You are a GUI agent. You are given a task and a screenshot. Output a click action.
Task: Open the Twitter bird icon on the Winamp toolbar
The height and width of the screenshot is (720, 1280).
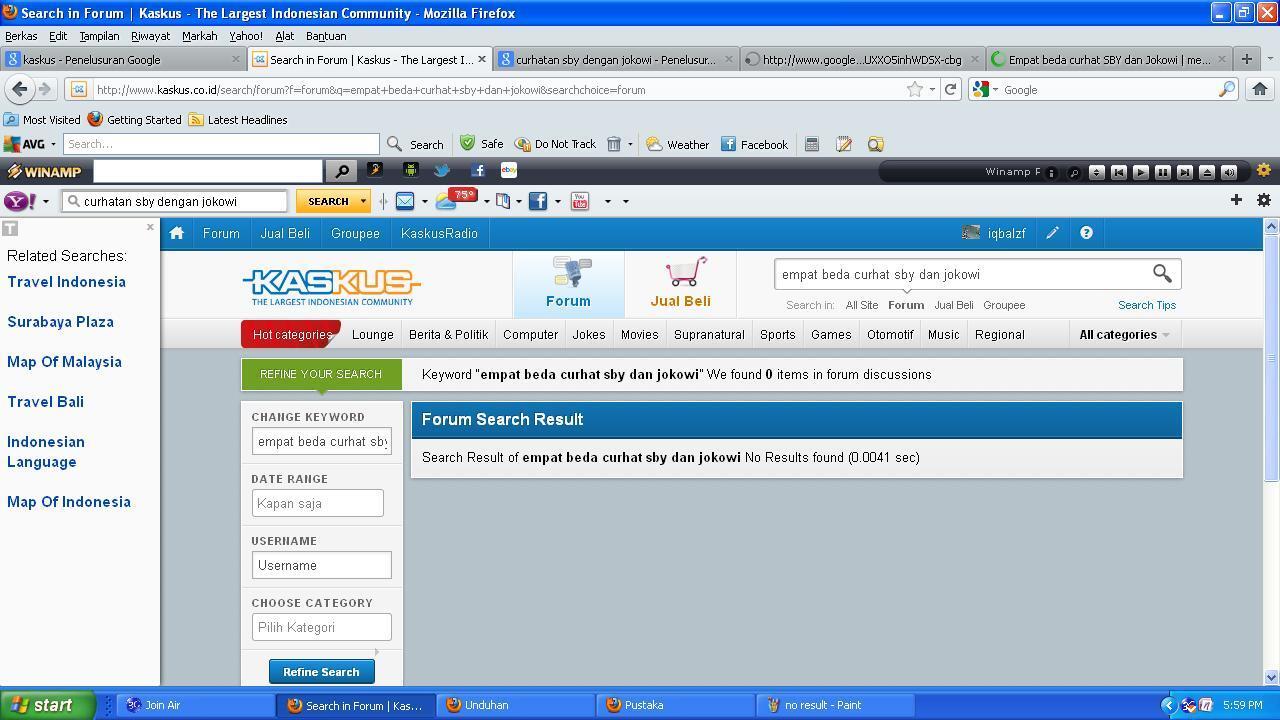click(x=442, y=171)
